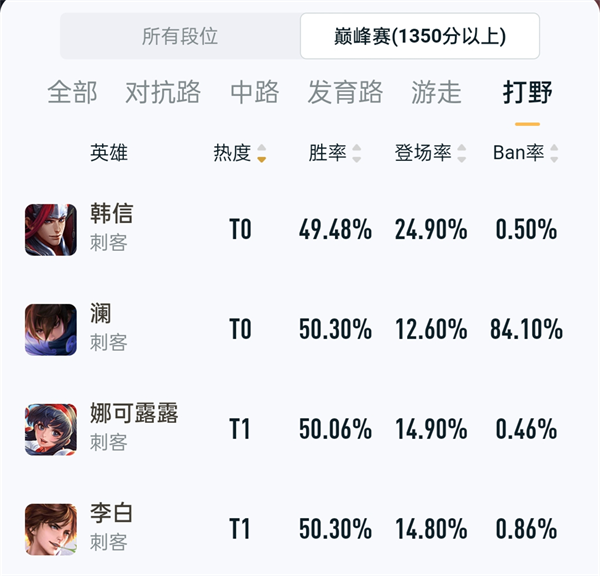Tap 澜's 84.10% Ban rate
600x576 pixels.
(x=526, y=329)
